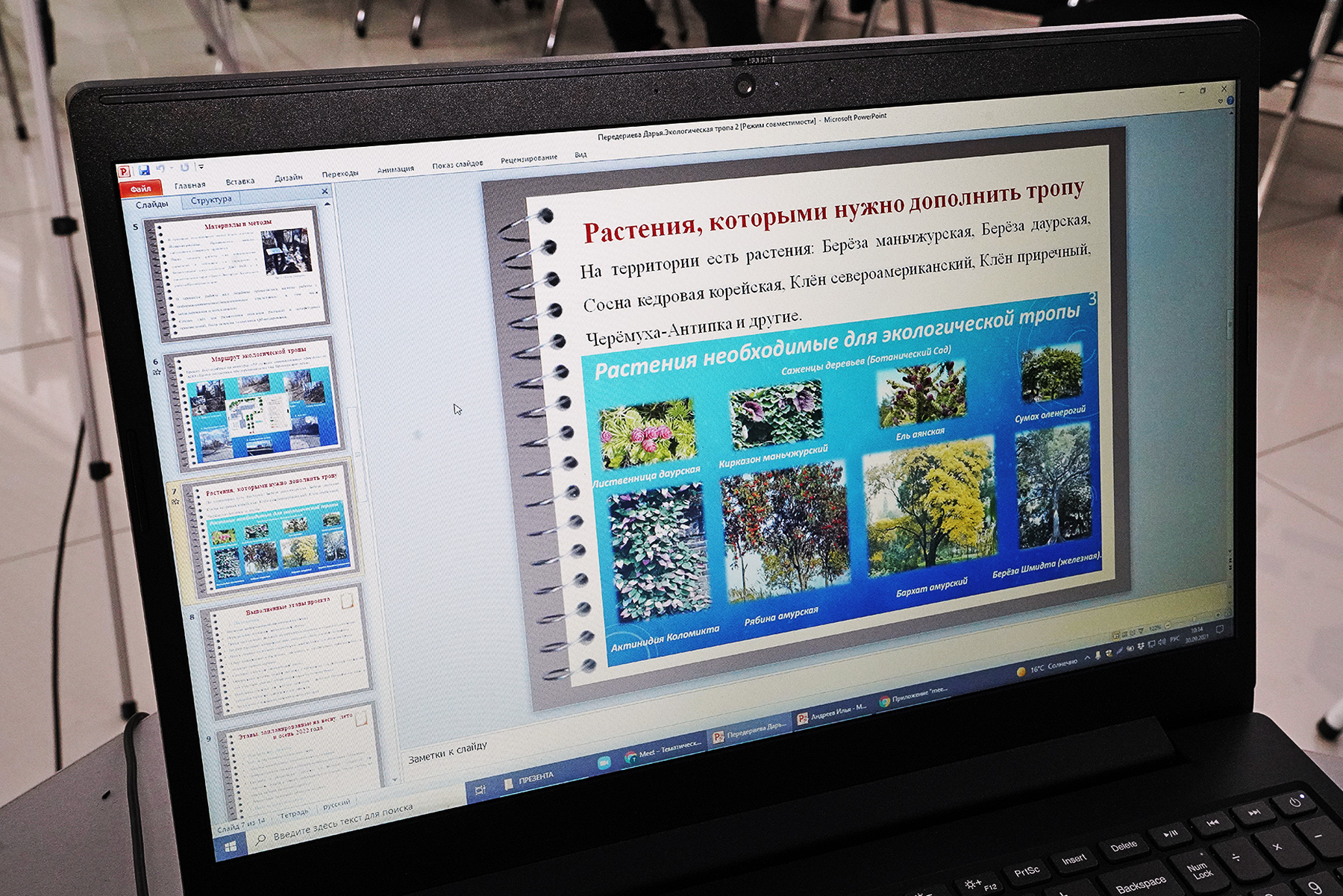Switch to Передериева Дарья PowerPoint taskbar button

tap(748, 731)
